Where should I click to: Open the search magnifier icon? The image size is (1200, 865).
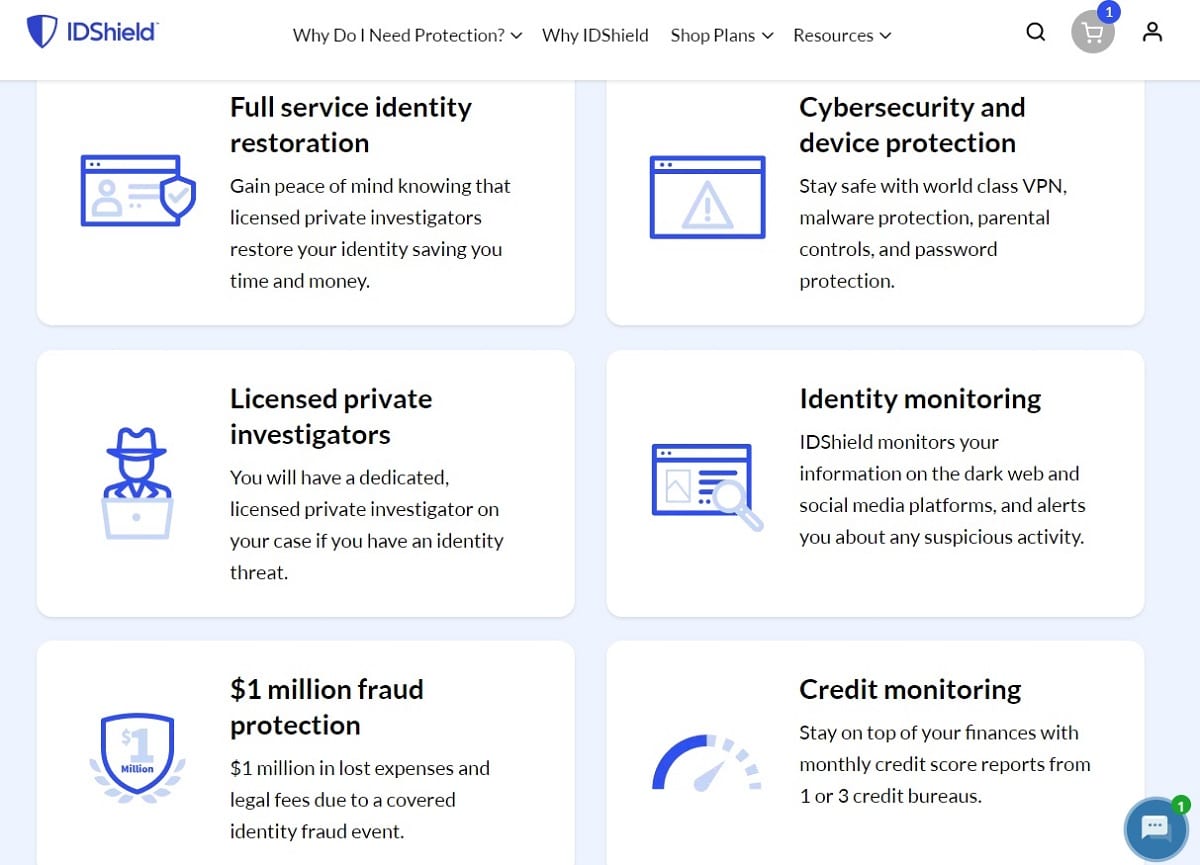click(x=1036, y=32)
